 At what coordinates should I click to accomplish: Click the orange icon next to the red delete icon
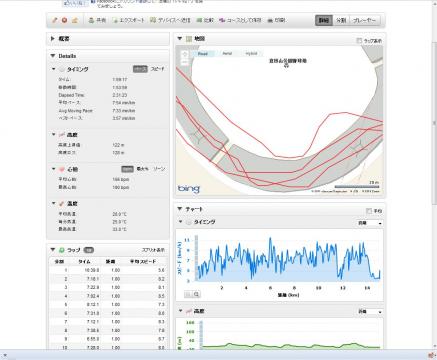tap(75, 20)
